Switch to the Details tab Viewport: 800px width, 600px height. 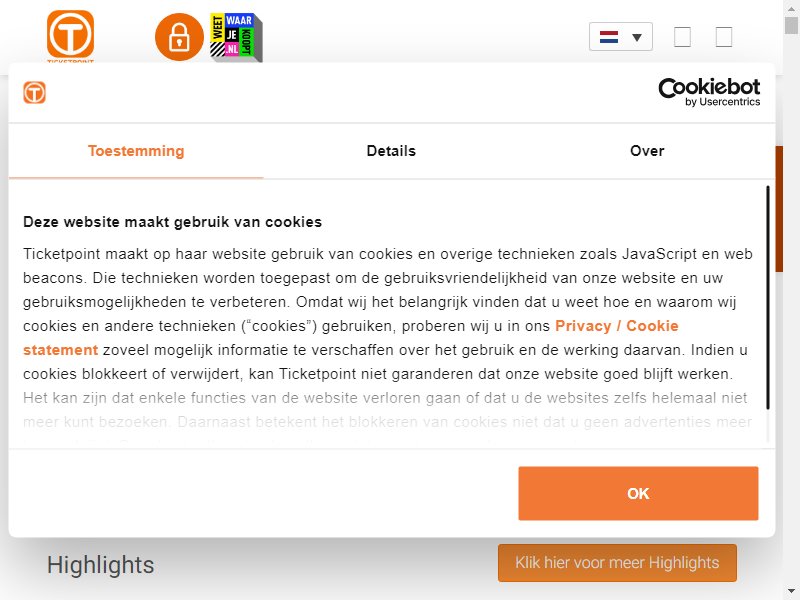pos(391,151)
